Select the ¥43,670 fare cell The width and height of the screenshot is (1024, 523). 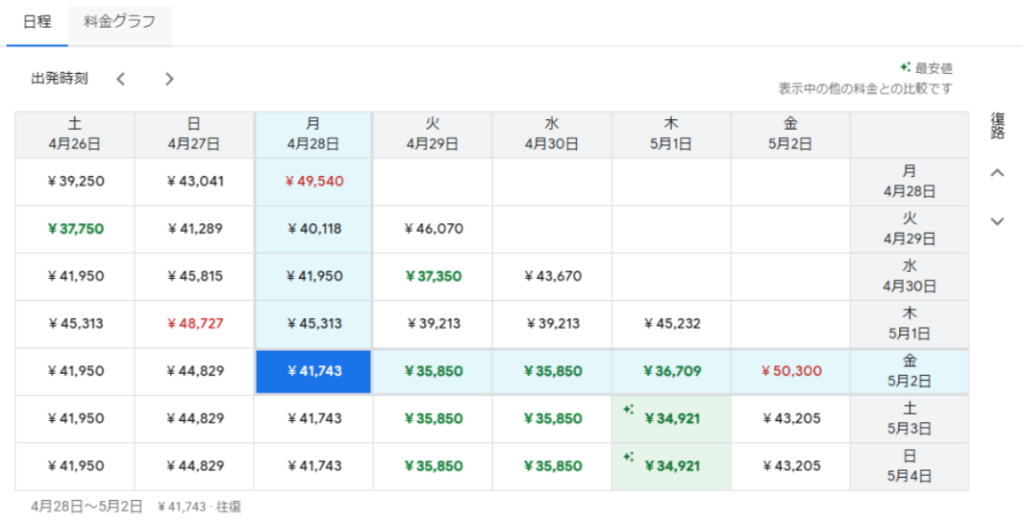pyautogui.click(x=552, y=277)
